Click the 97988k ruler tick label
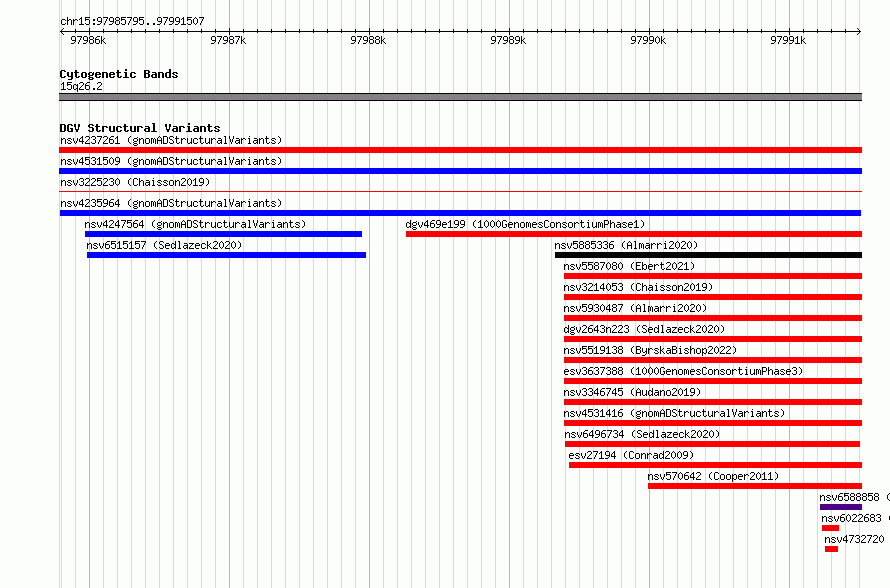This screenshot has height=588, width=890. (x=368, y=40)
